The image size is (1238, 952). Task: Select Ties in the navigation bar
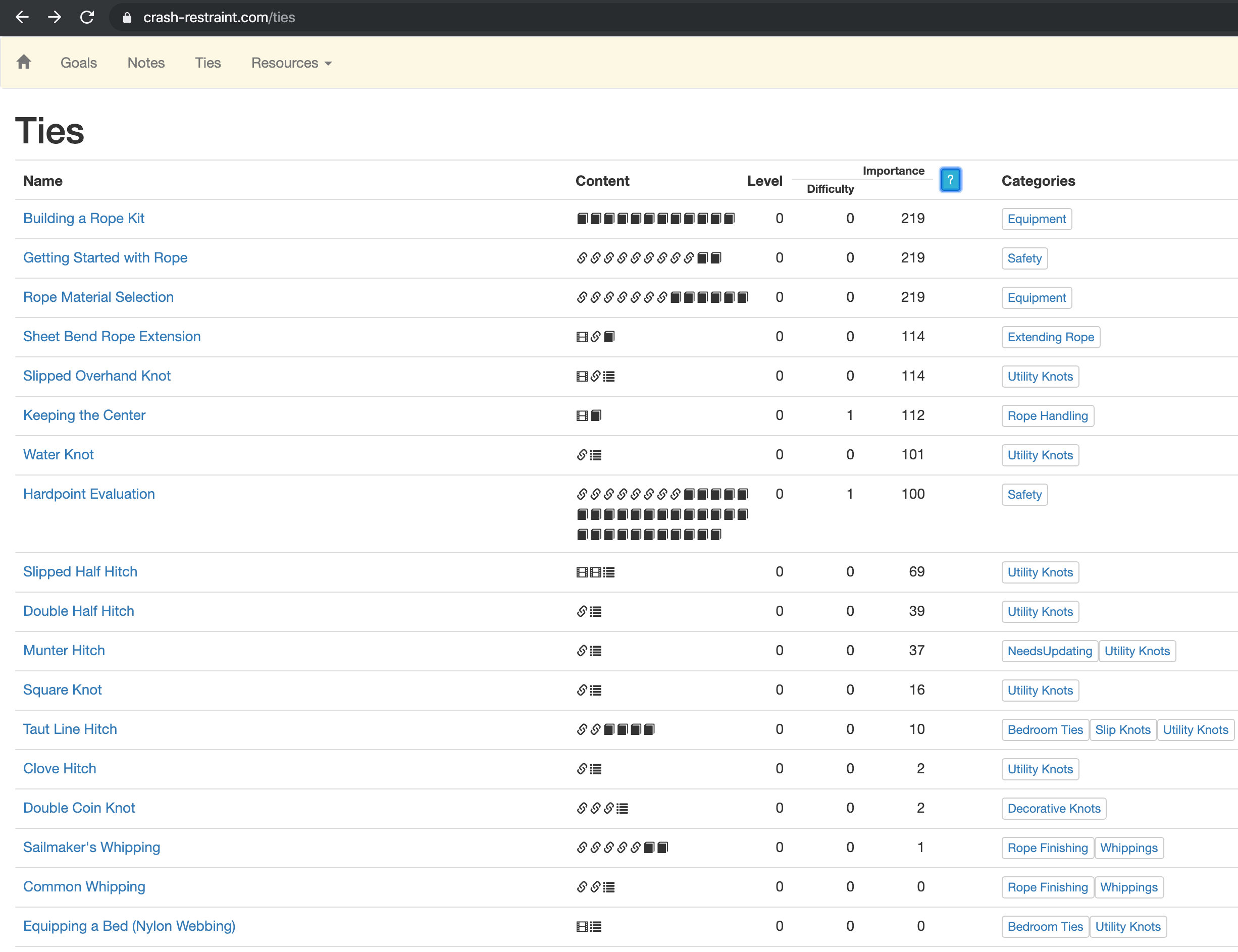pyautogui.click(x=208, y=63)
